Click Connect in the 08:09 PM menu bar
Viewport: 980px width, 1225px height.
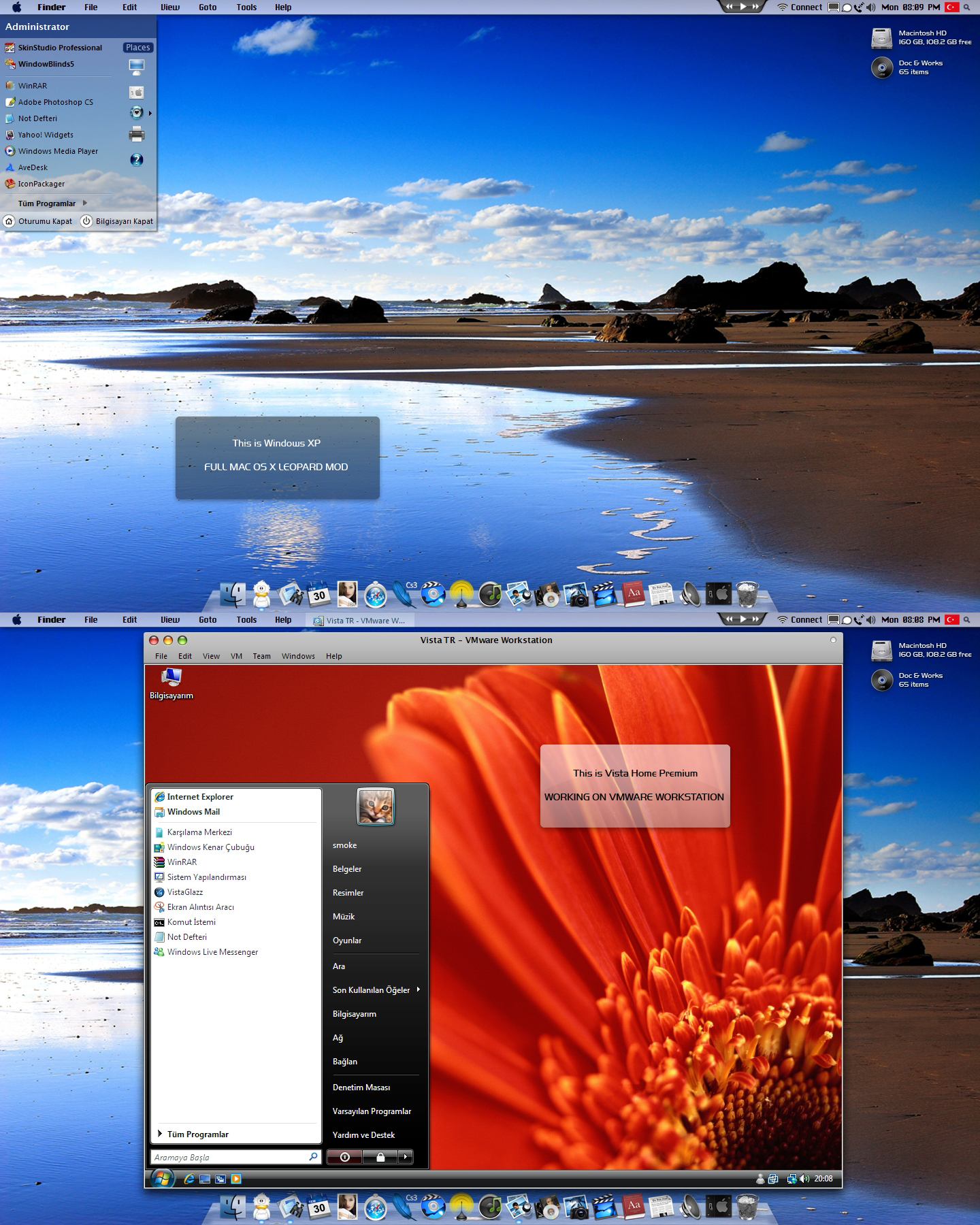[806, 7]
